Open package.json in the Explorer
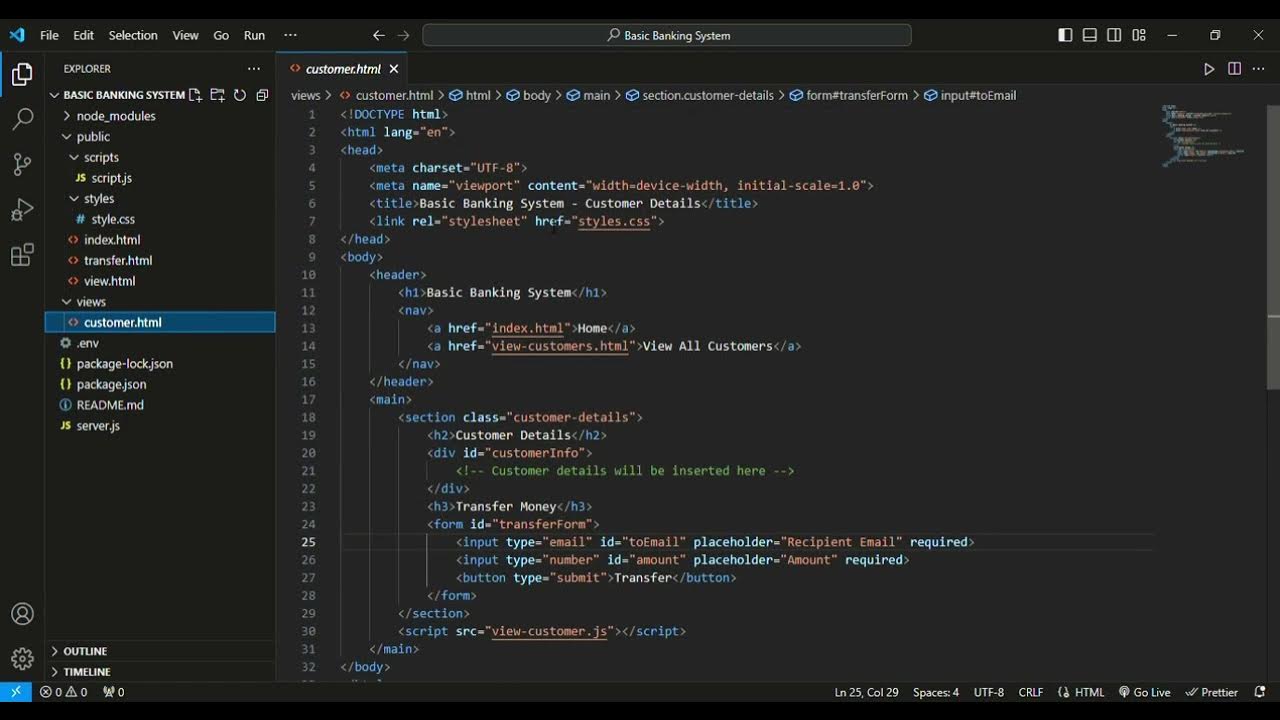The width and height of the screenshot is (1280, 720). (x=160, y=384)
